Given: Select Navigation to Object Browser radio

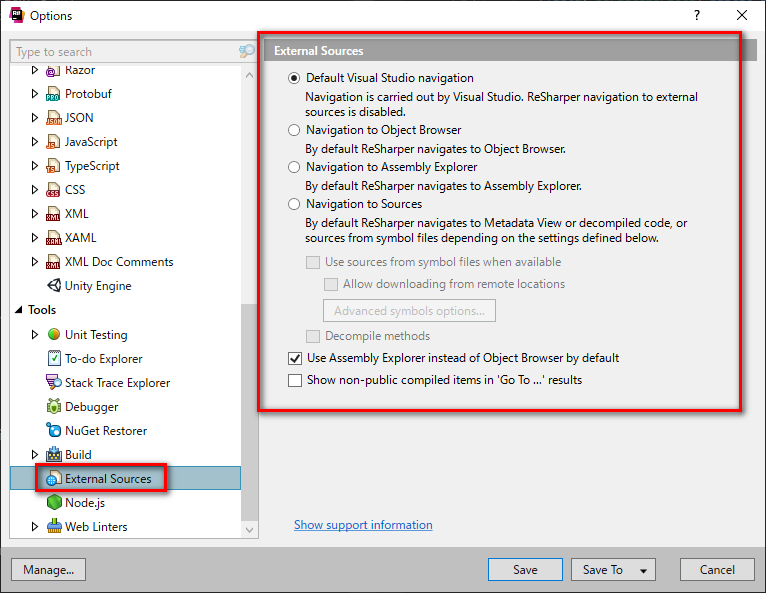Looking at the screenshot, I should (294, 130).
